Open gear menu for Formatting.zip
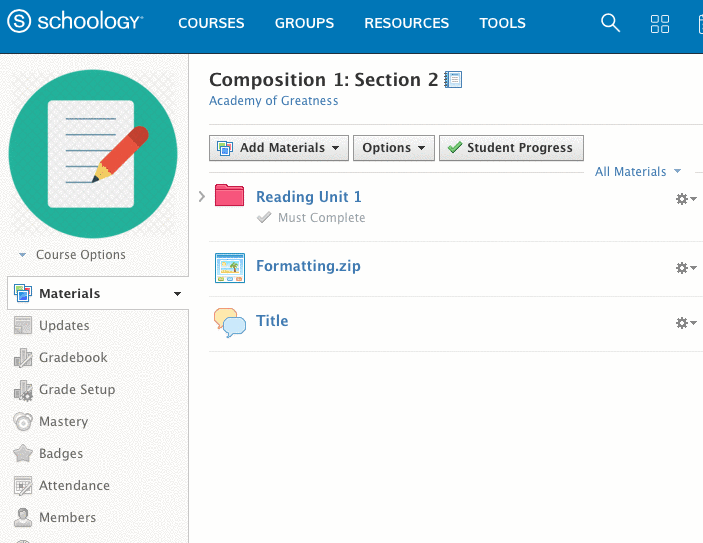 [x=685, y=268]
